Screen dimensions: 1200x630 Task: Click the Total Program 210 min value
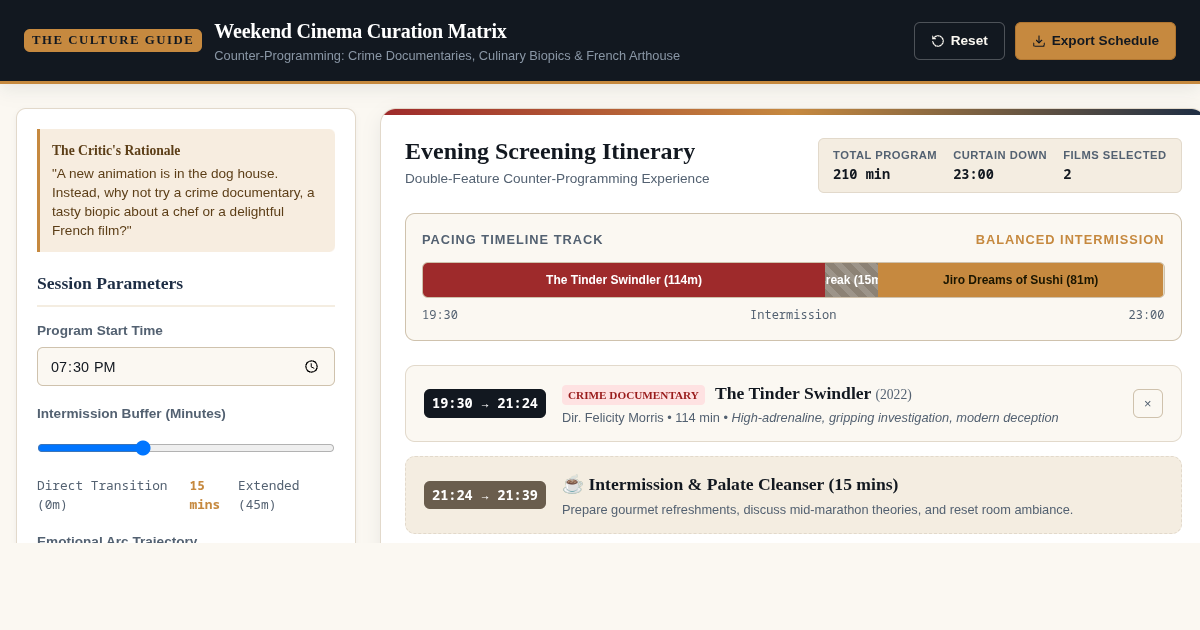pos(861,174)
